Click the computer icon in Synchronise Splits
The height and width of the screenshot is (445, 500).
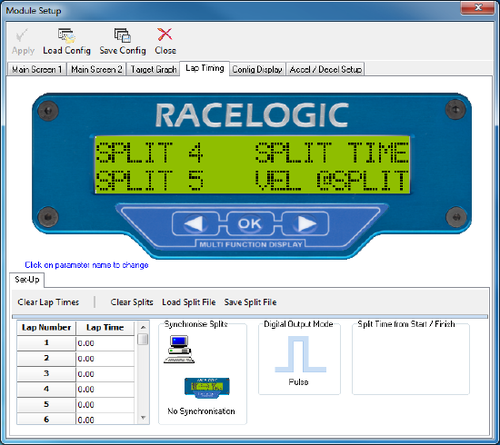pos(179,349)
